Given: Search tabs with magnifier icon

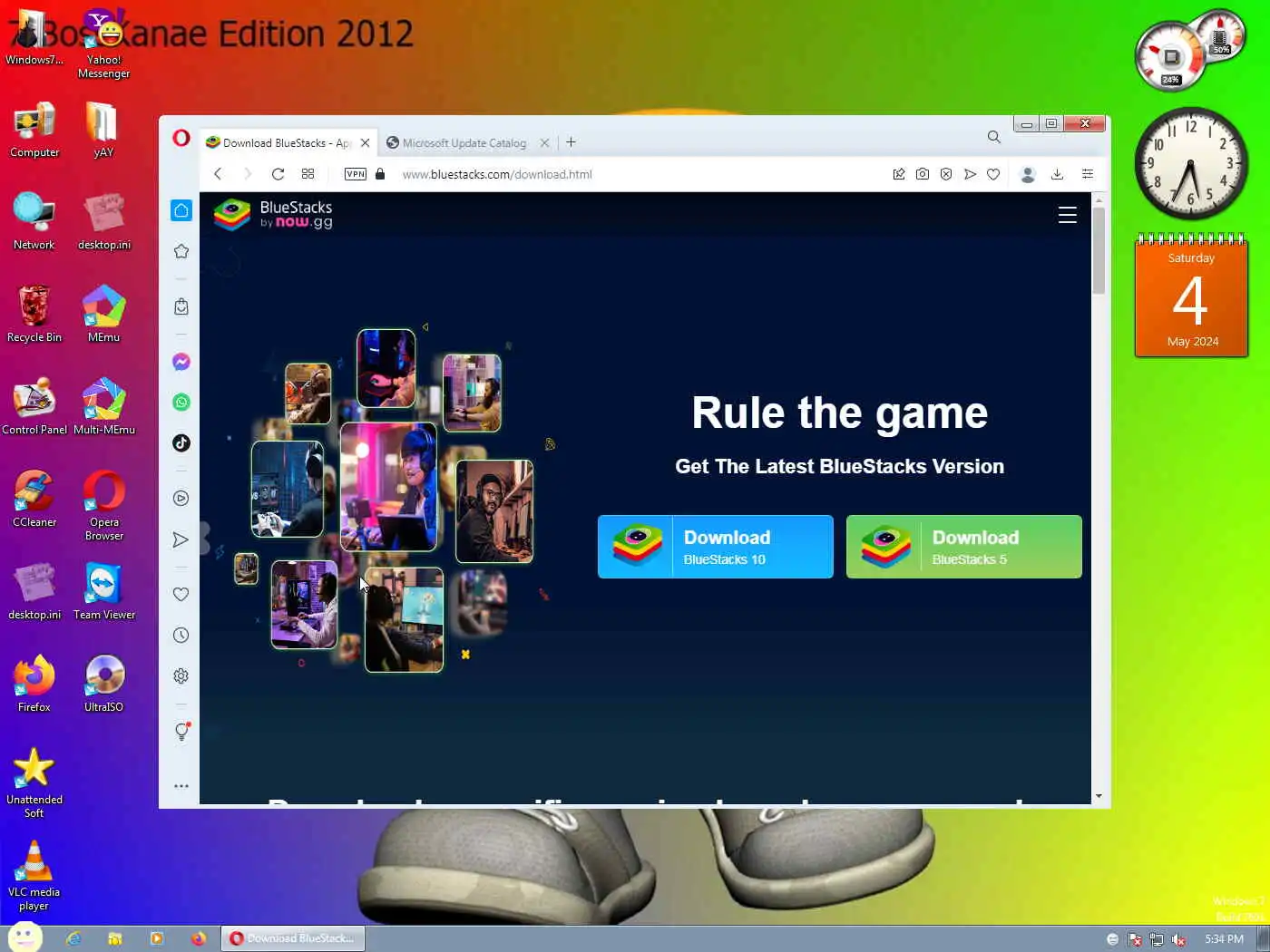Looking at the screenshot, I should [994, 137].
